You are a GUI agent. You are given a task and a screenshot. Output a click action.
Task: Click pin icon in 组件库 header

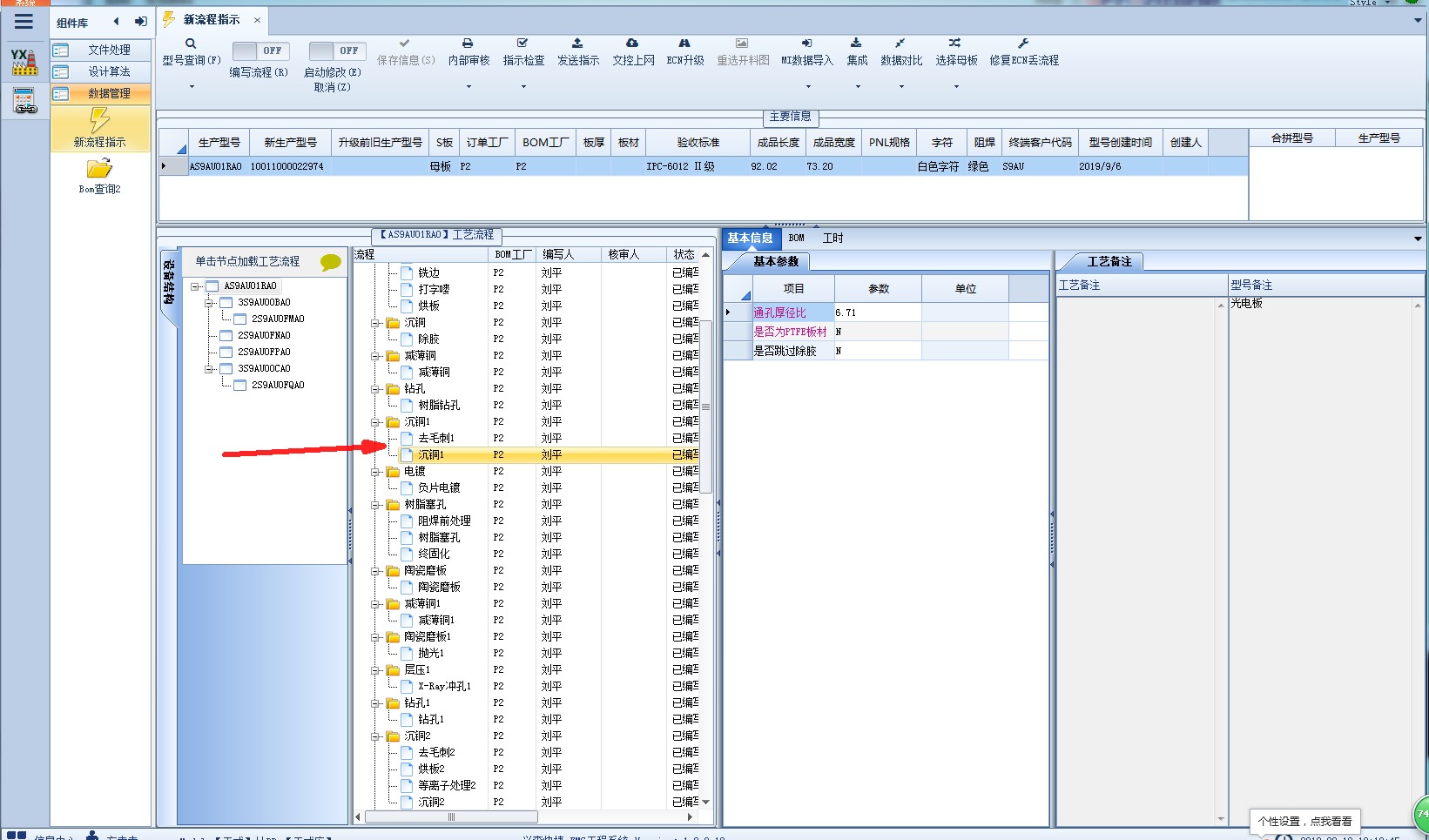click(140, 22)
